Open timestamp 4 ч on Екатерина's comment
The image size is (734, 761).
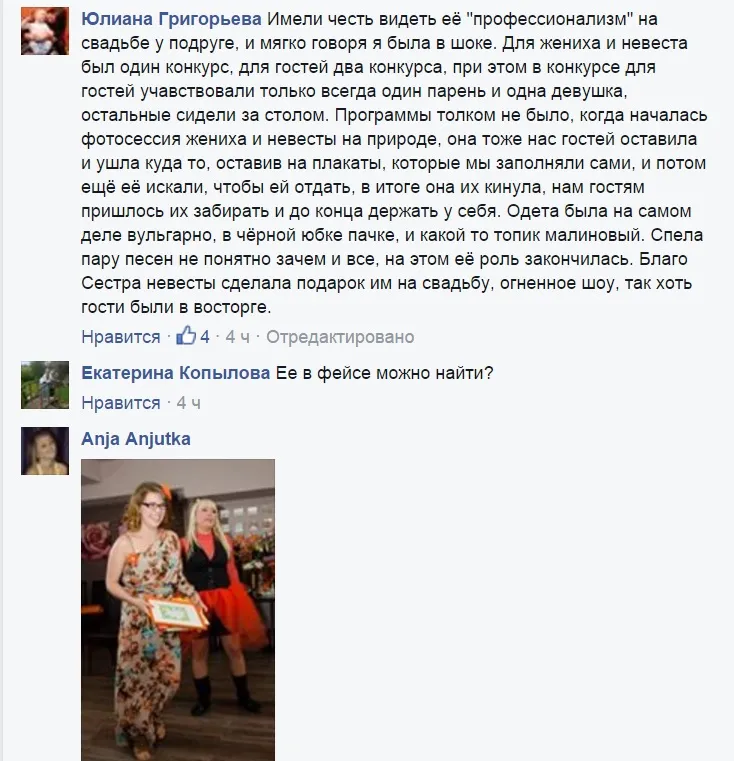pos(188,402)
